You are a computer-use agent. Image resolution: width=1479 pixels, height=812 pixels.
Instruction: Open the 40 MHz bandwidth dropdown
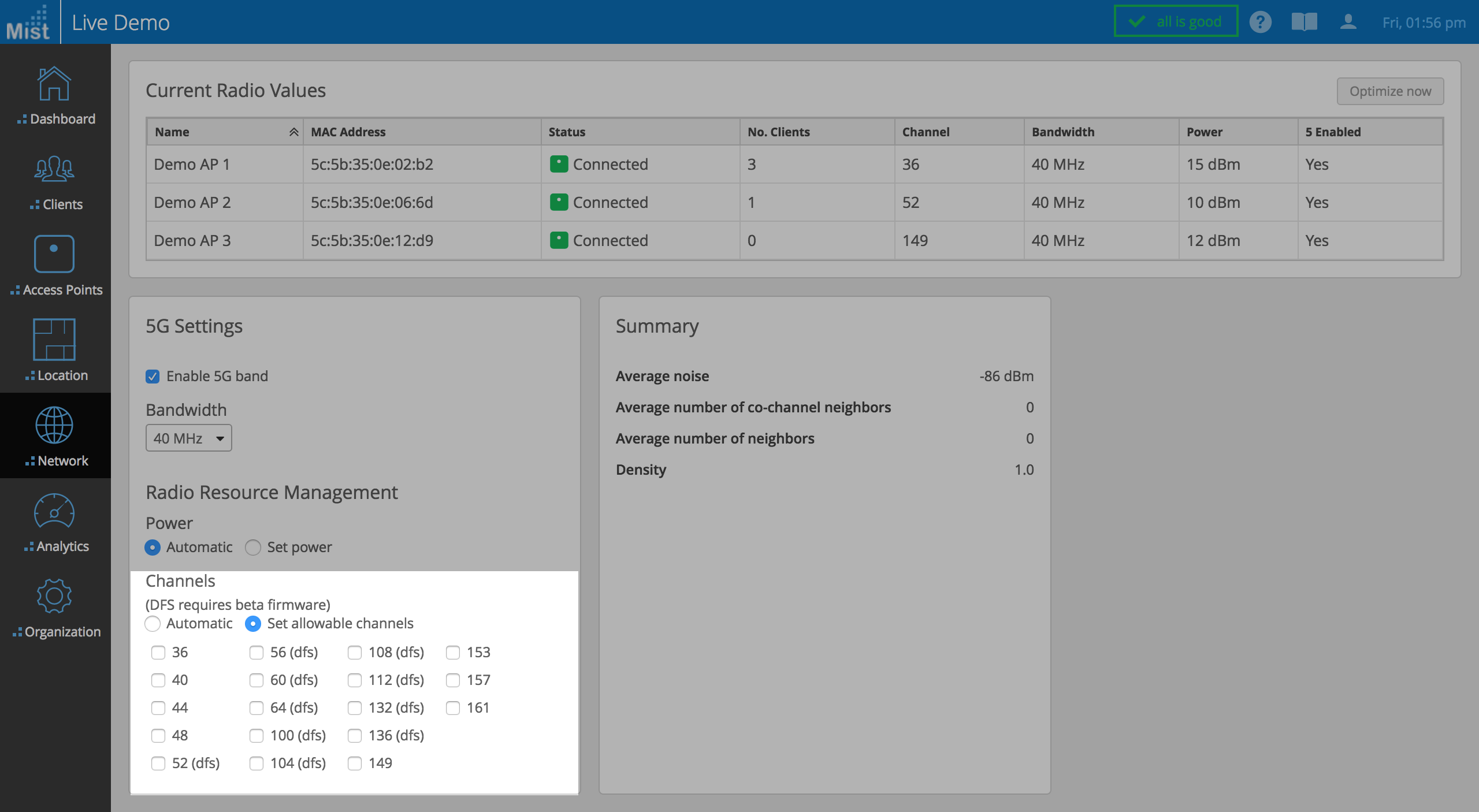(x=188, y=438)
